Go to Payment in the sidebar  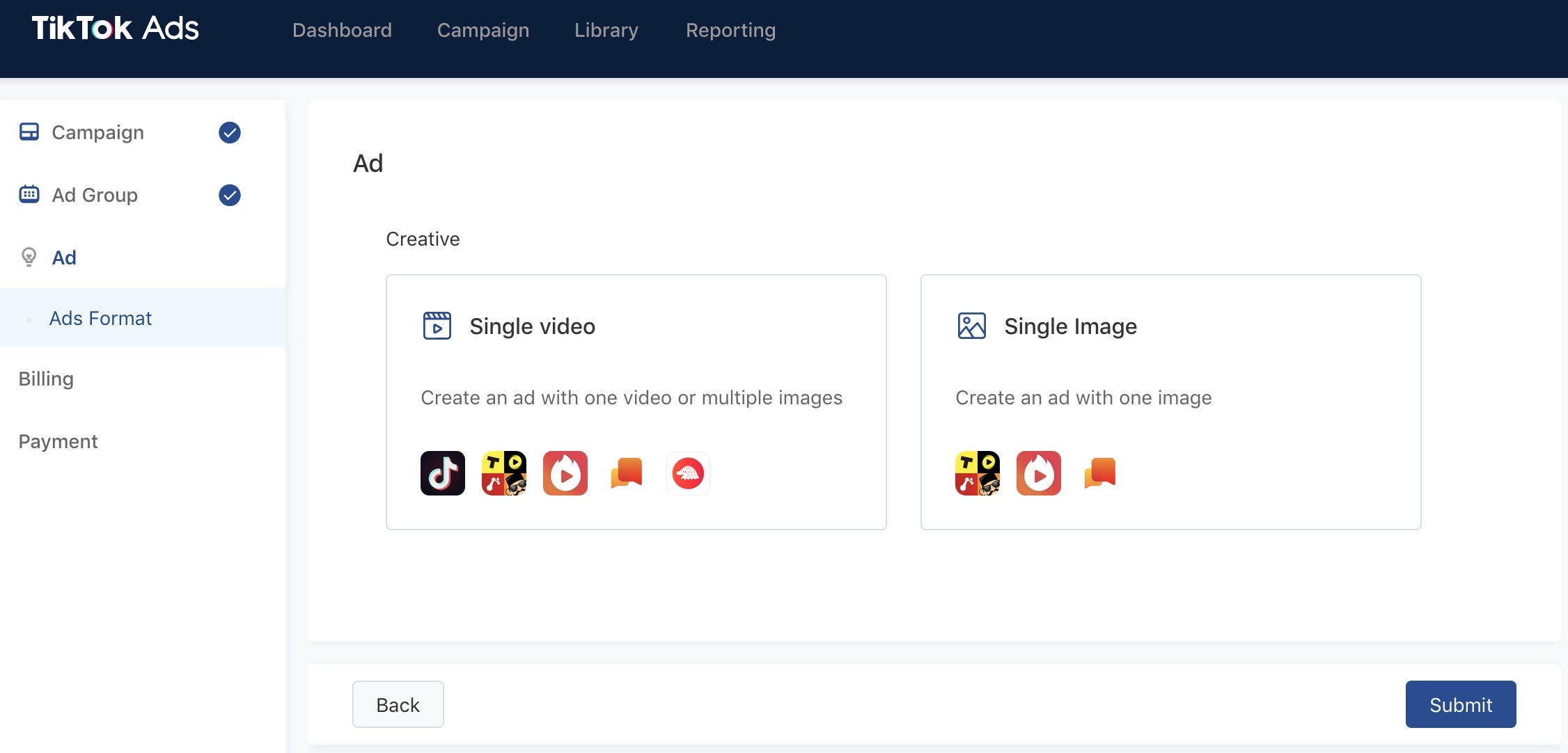coord(58,441)
